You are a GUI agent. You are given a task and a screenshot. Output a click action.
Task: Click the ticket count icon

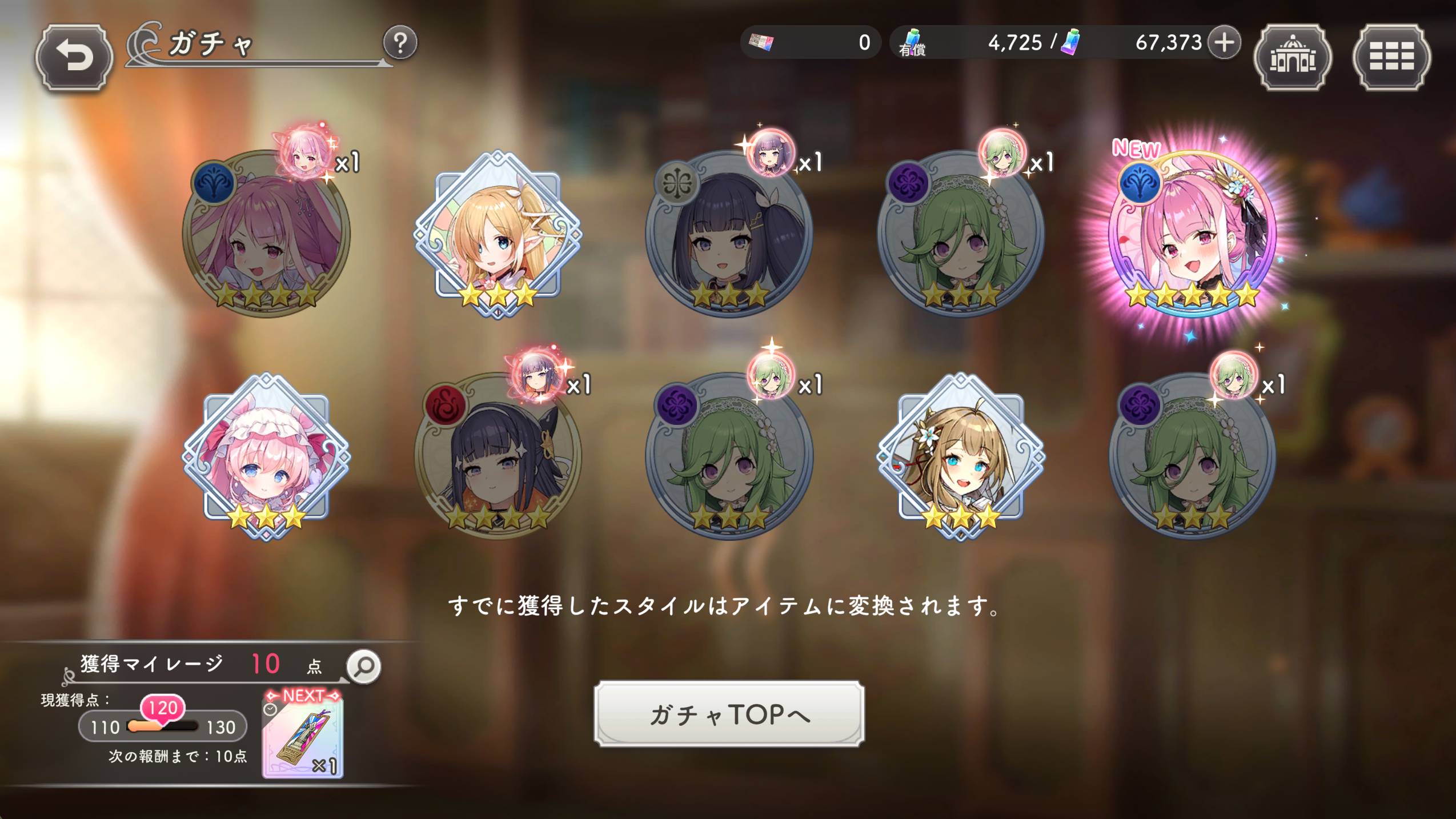[x=762, y=43]
